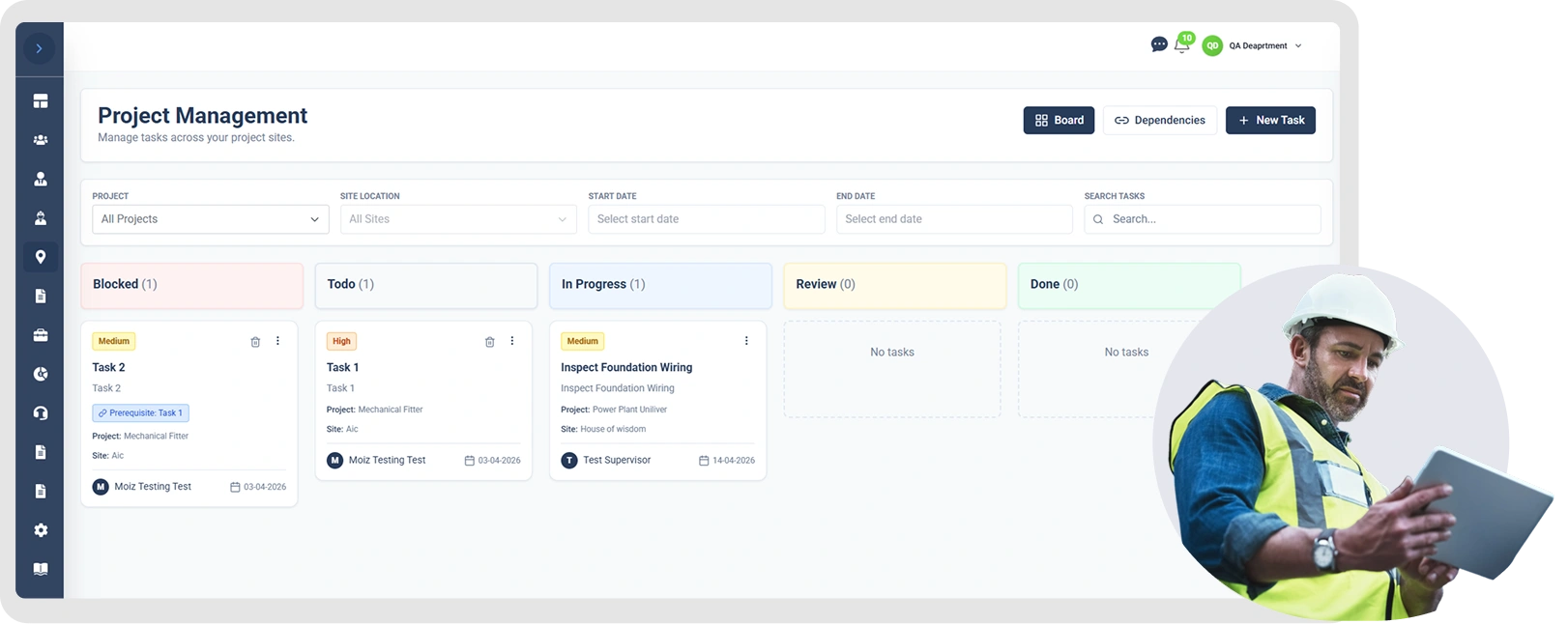
Task: Click the M avatar on Task 2 card
Action: pyautogui.click(x=101, y=487)
